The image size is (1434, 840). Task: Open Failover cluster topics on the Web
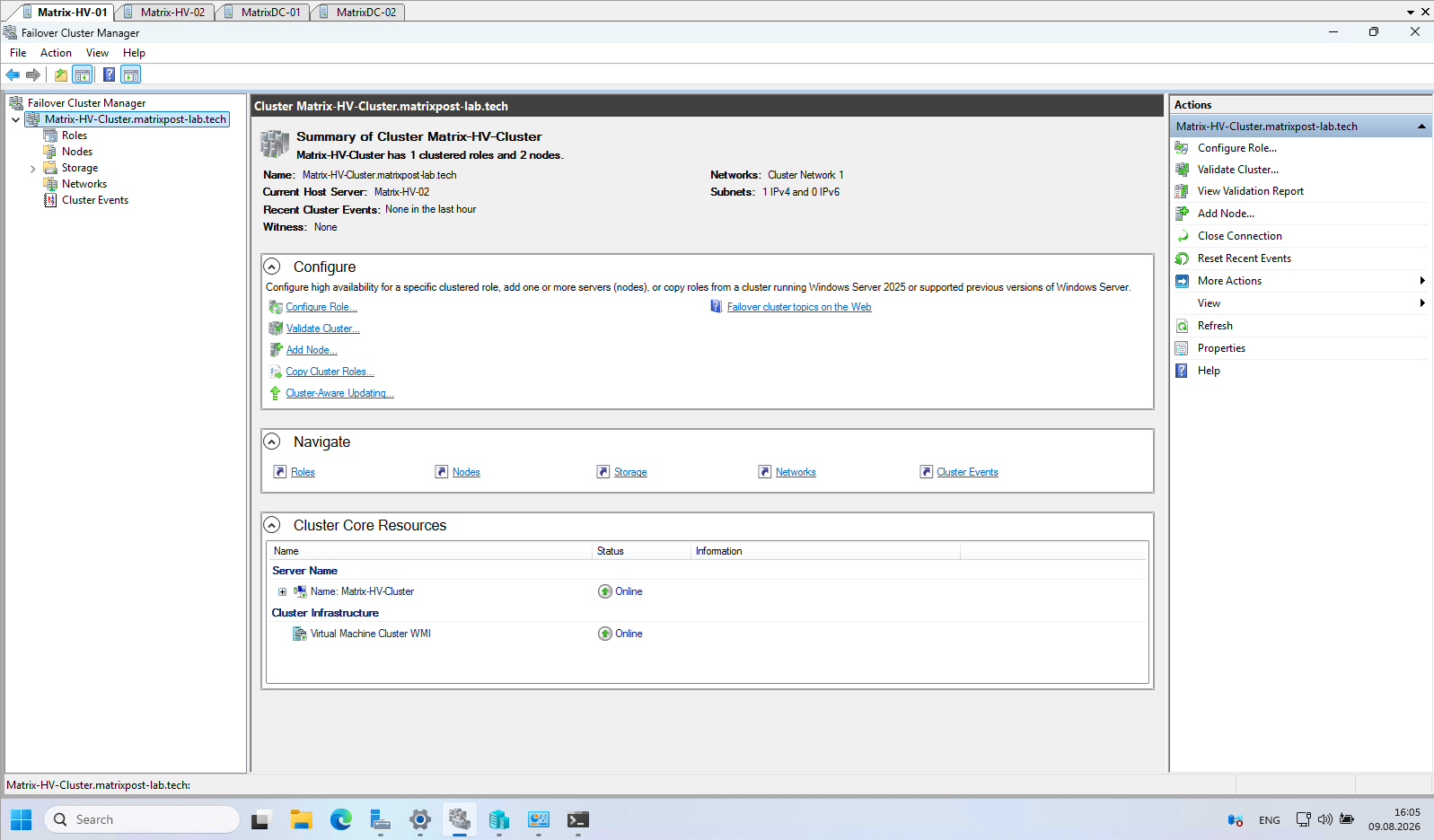point(799,307)
